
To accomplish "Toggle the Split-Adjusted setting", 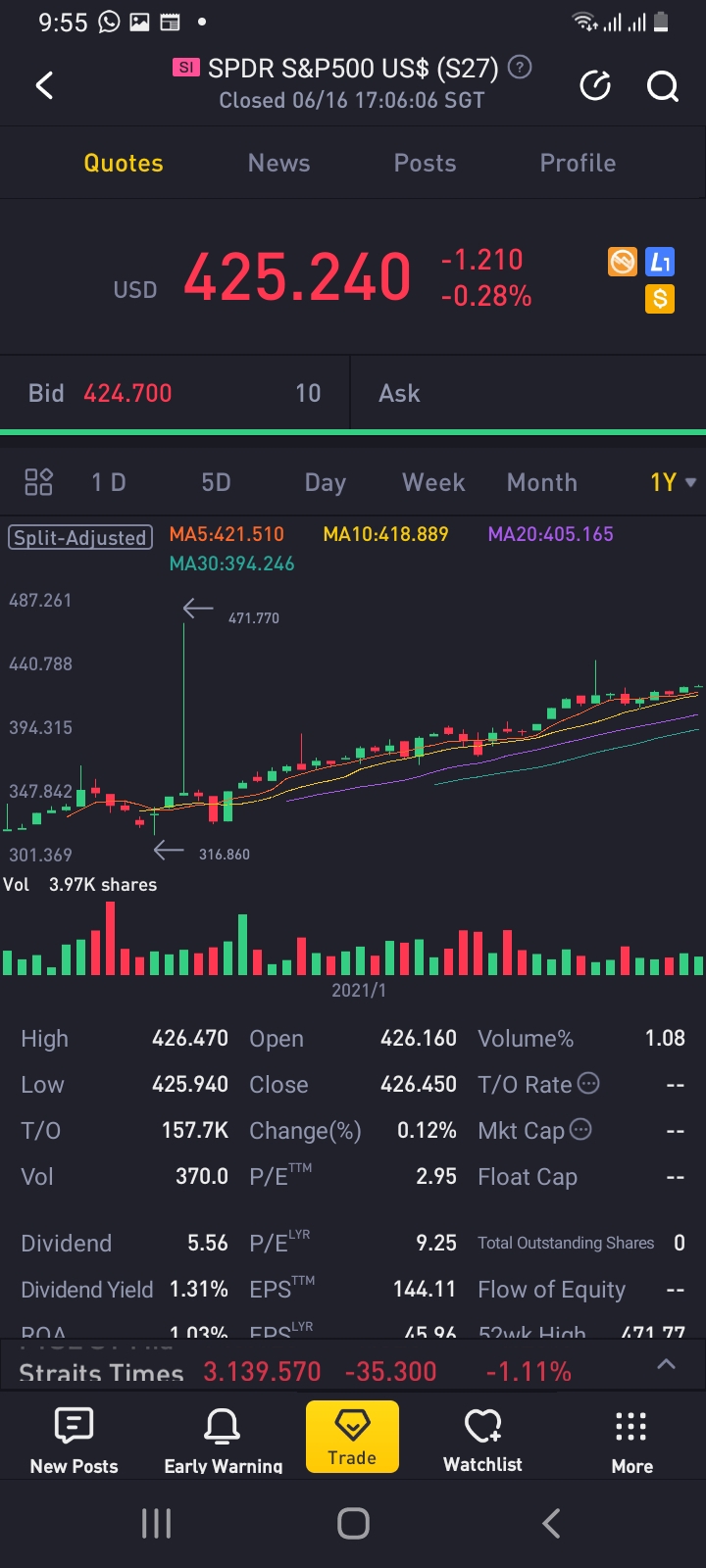I will tap(80, 537).
